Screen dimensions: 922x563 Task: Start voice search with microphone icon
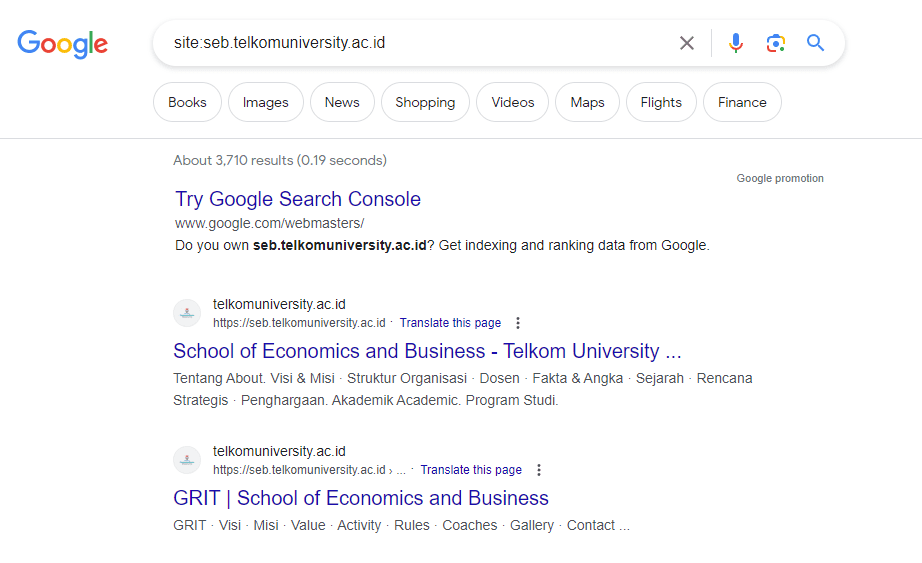pyautogui.click(x=735, y=43)
